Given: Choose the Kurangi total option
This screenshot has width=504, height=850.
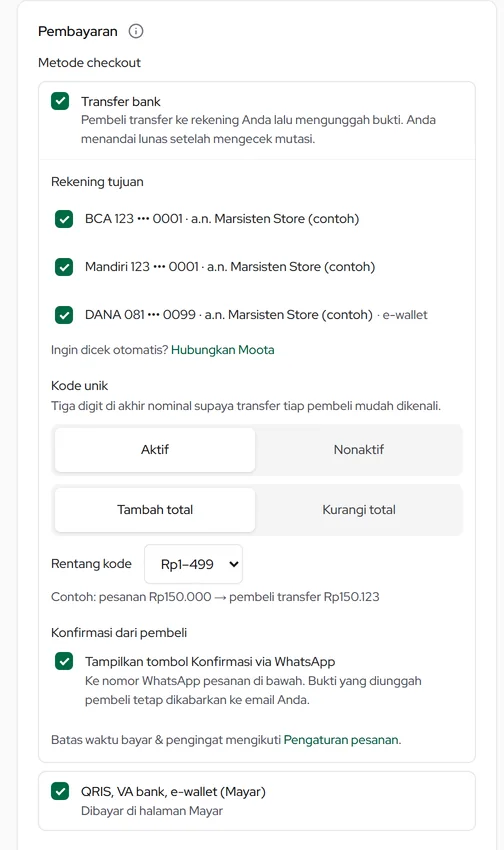Looking at the screenshot, I should click(x=359, y=510).
